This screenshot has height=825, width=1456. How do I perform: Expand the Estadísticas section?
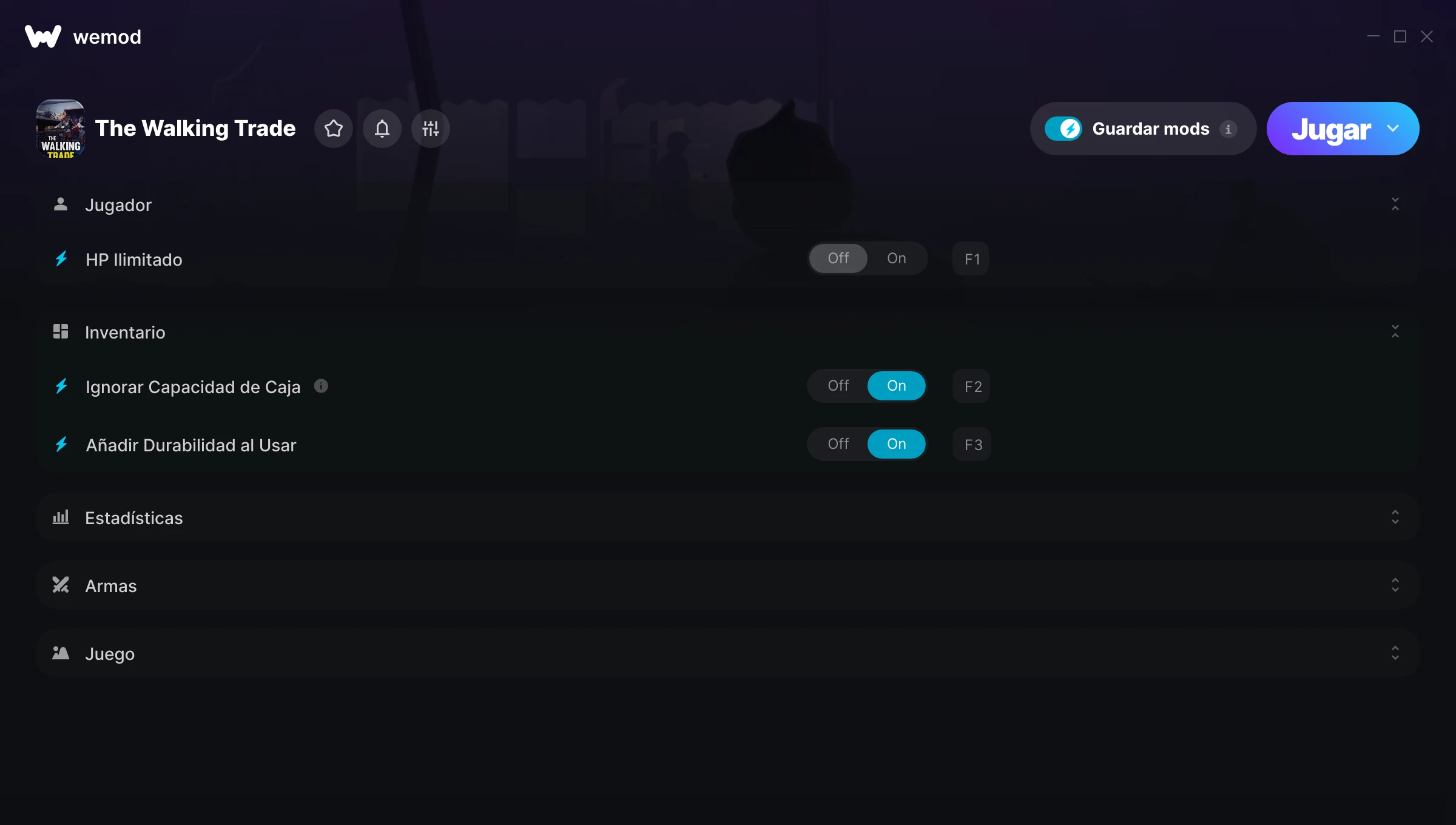pyautogui.click(x=1395, y=517)
